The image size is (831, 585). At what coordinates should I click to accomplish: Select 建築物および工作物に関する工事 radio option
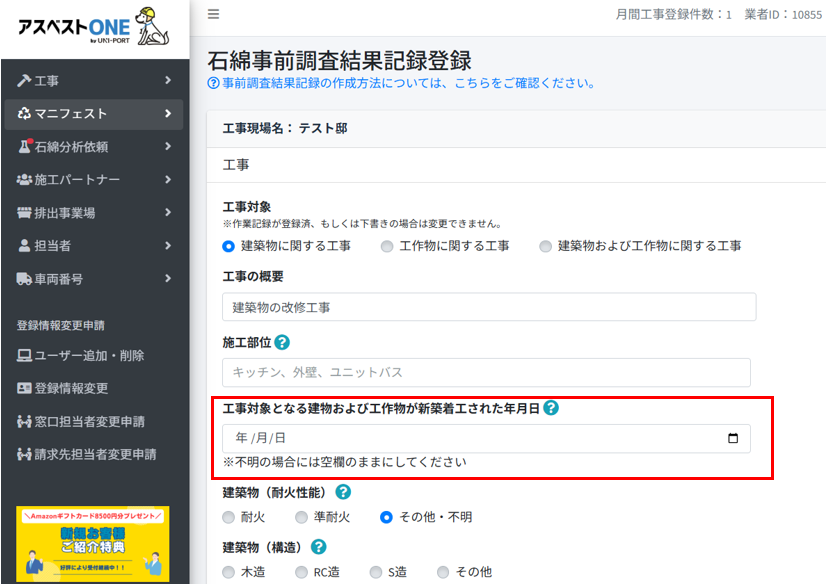(x=545, y=246)
